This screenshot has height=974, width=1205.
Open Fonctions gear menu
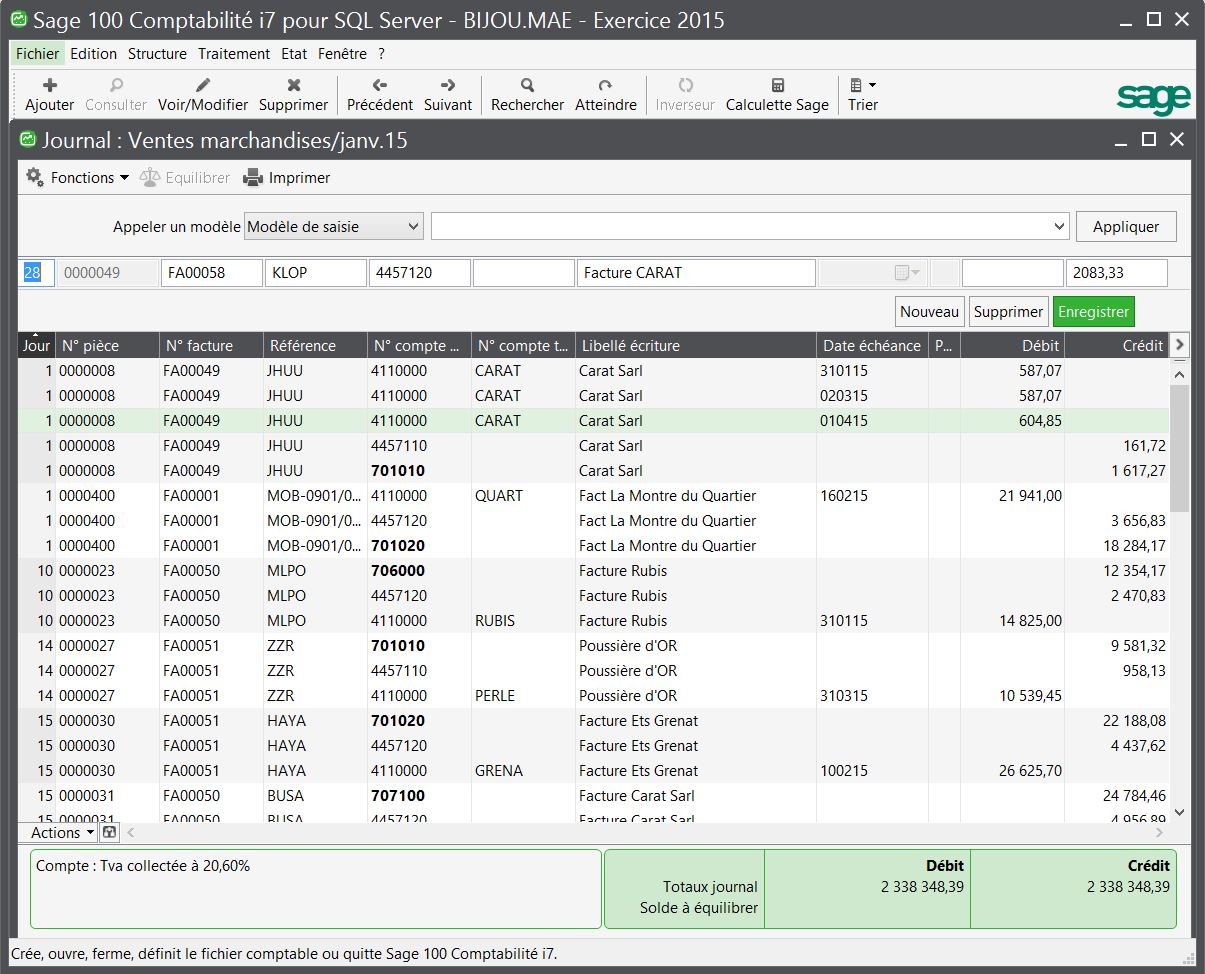pos(77,177)
